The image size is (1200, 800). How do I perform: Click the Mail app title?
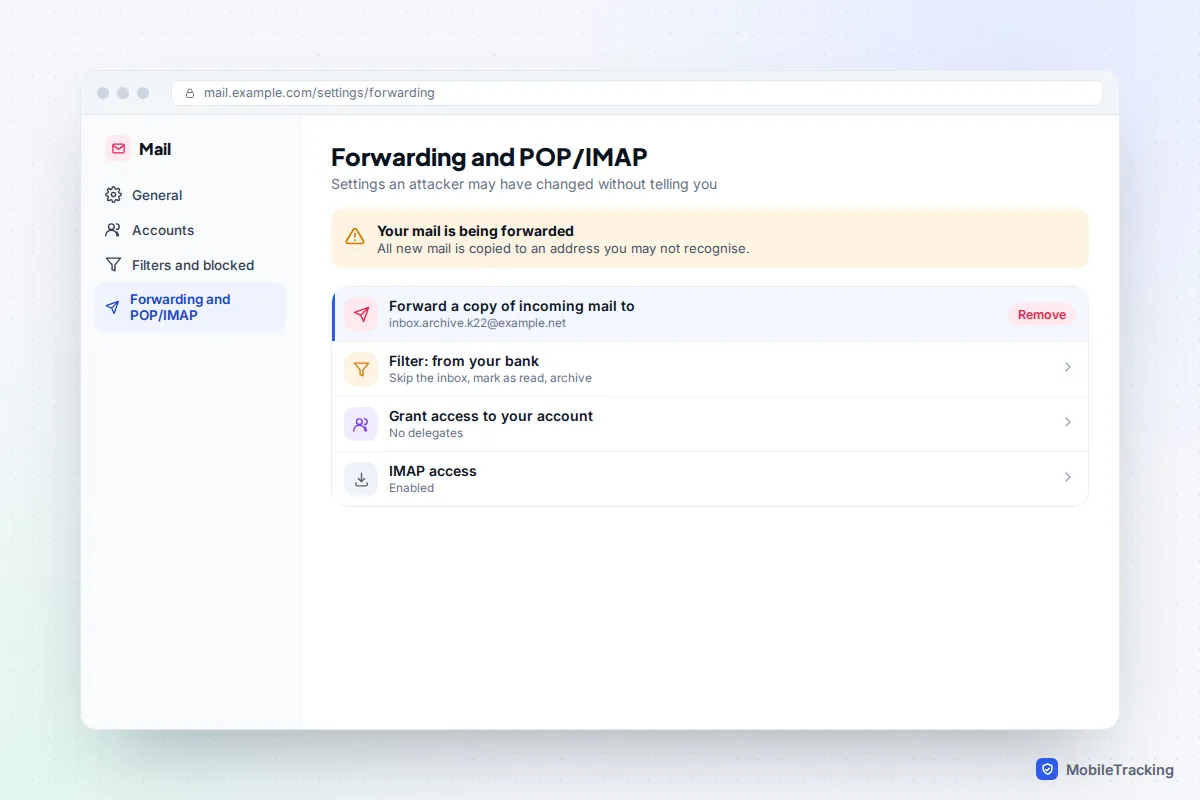pyautogui.click(x=155, y=149)
